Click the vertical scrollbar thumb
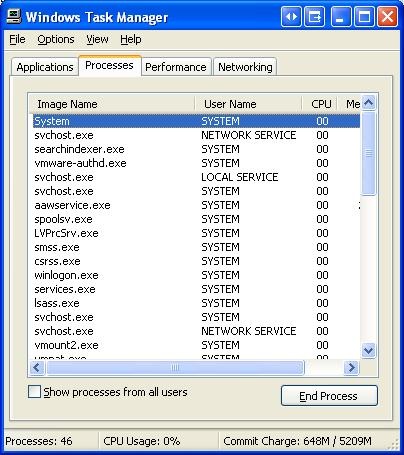 point(369,153)
